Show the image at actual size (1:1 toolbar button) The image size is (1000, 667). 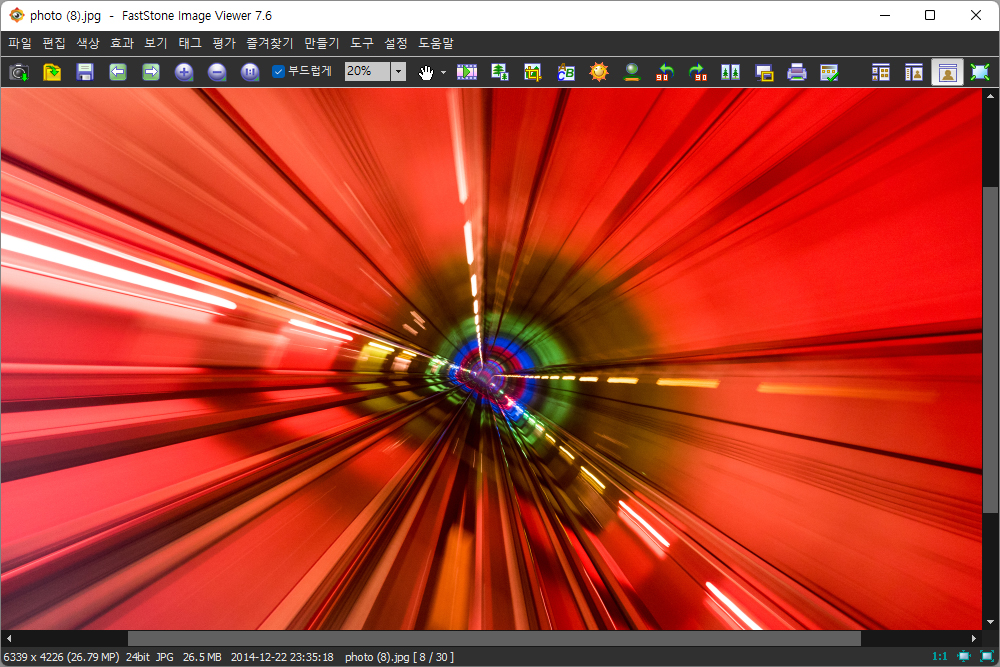tap(250, 72)
